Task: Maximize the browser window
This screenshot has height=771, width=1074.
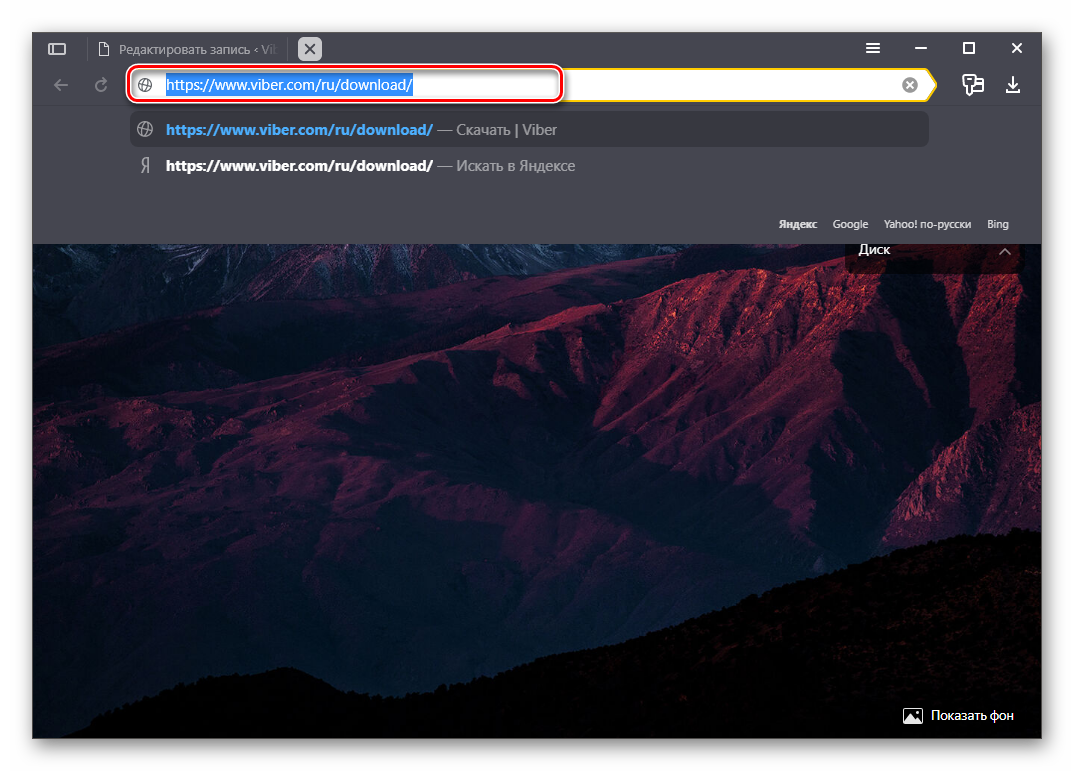Action: 969,48
